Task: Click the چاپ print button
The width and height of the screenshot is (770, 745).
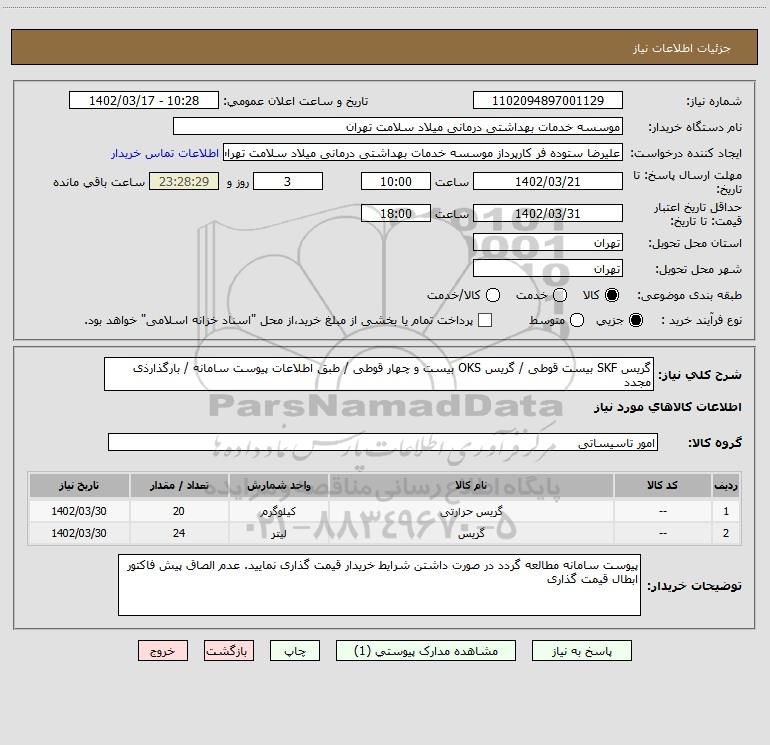Action: click(x=295, y=651)
